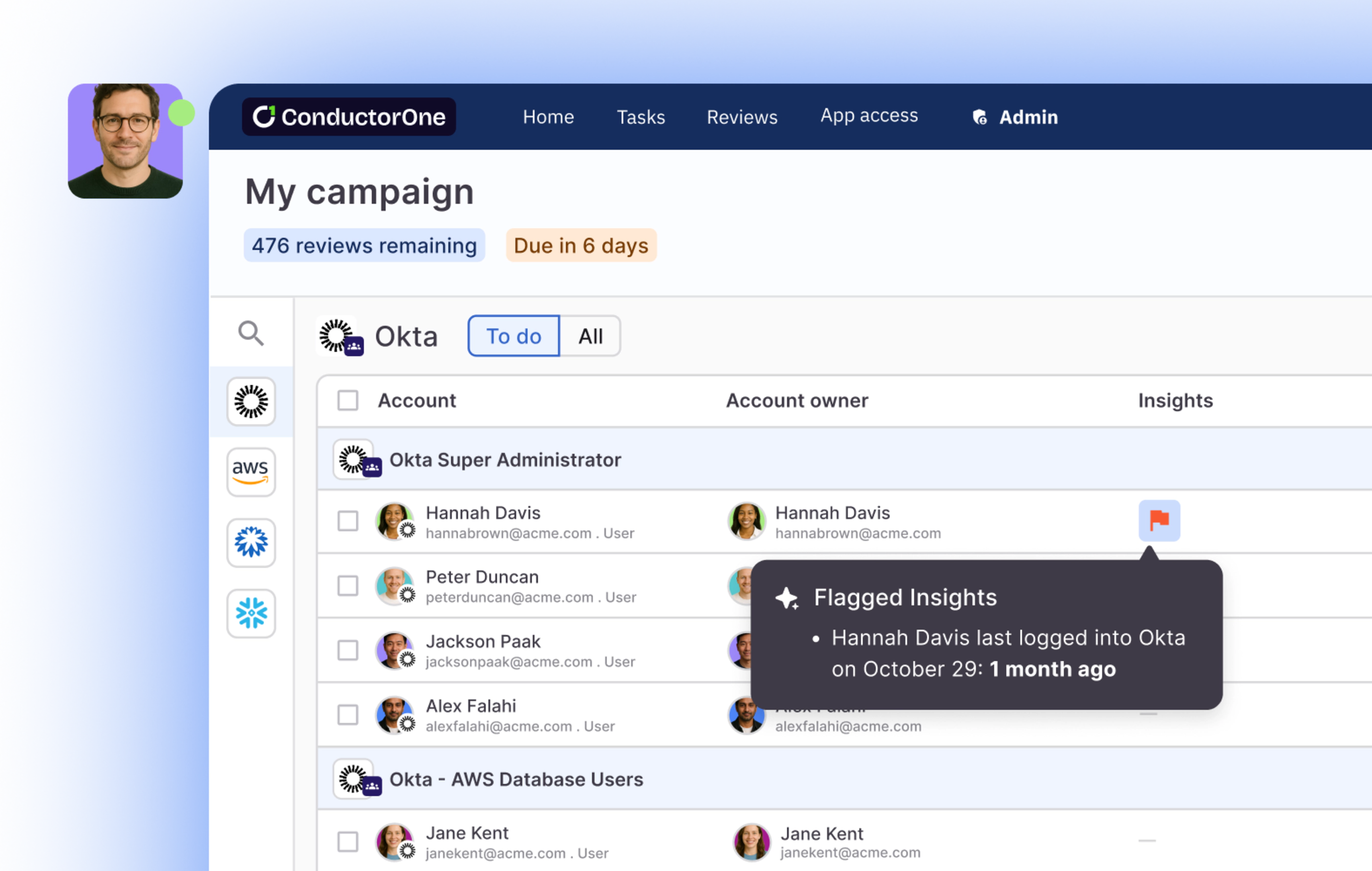Check the Peter Duncan row checkbox
Image resolution: width=1372 pixels, height=871 pixels.
click(x=347, y=586)
